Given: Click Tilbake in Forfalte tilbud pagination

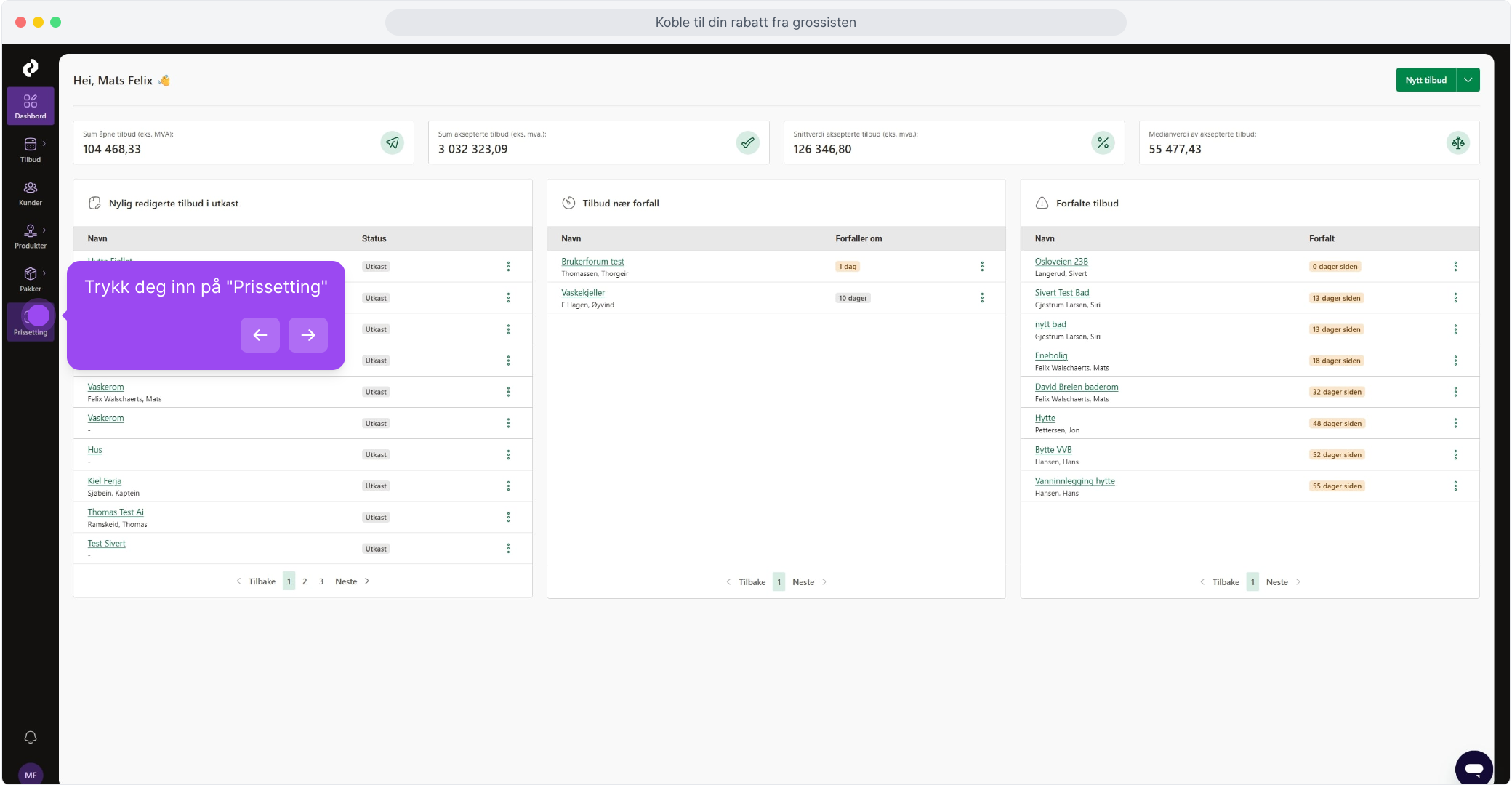Looking at the screenshot, I should 1219,582.
